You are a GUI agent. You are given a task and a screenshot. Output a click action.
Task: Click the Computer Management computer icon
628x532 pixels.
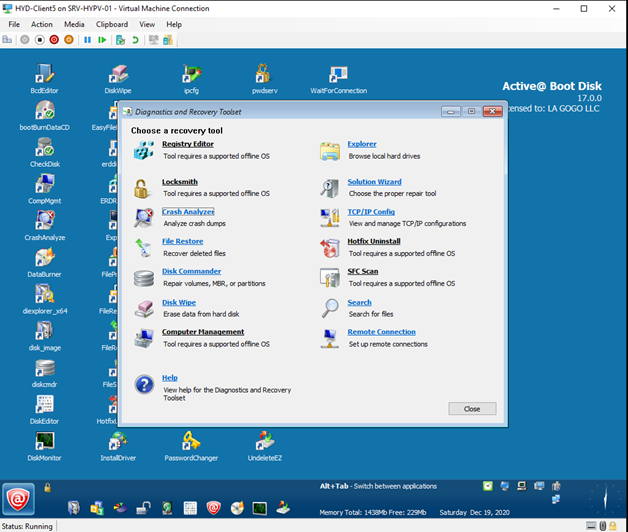coord(144,339)
